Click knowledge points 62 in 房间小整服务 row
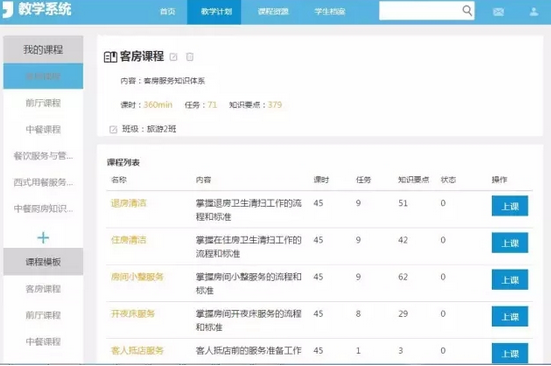This screenshot has height=366, width=551. 403,277
